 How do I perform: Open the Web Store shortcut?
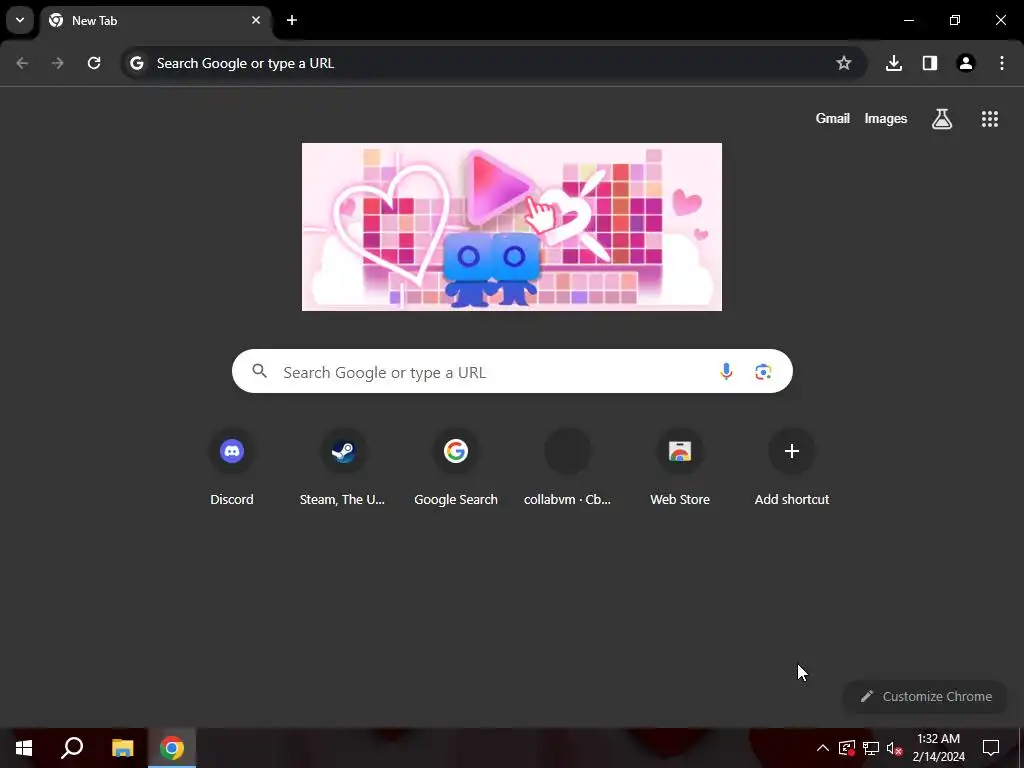coord(680,468)
